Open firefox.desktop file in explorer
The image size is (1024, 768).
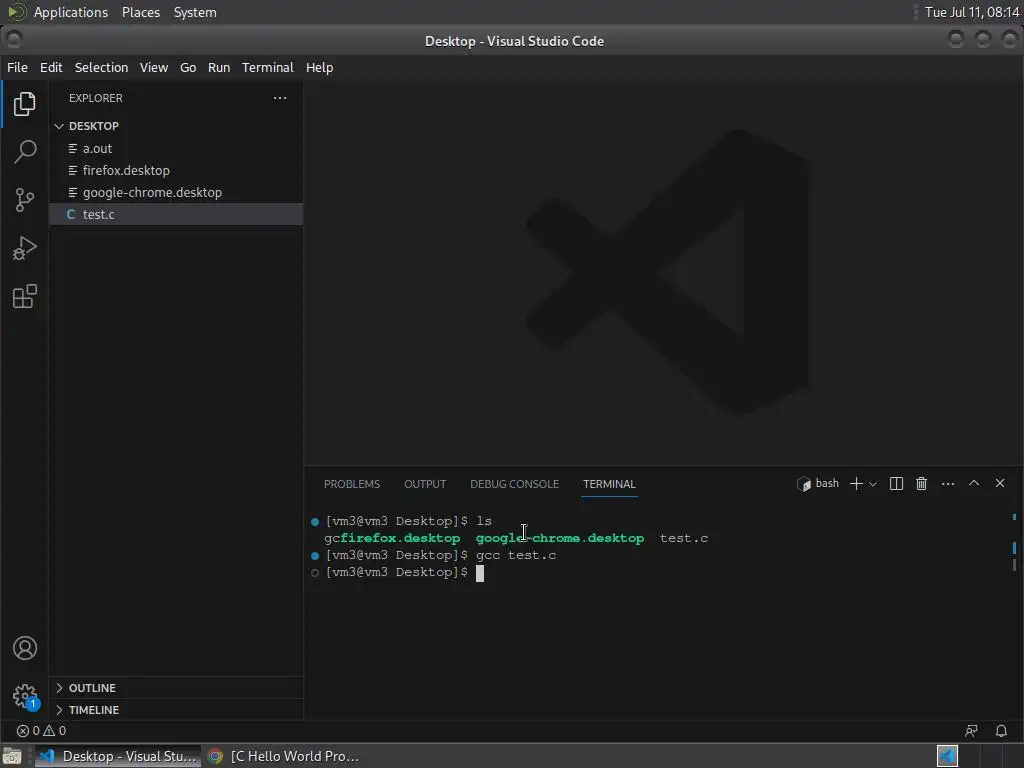(176, 170)
